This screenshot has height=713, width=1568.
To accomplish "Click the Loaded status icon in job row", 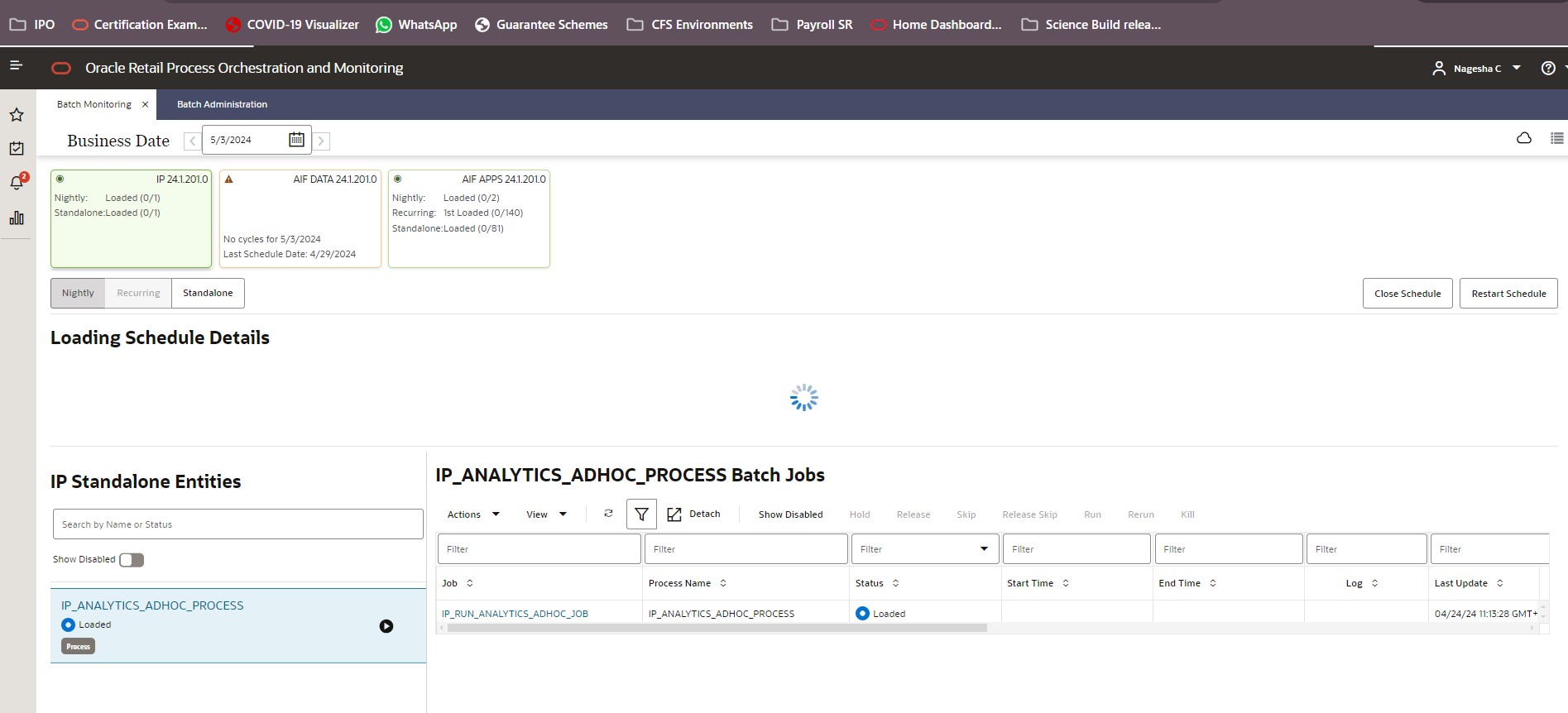I will 862,613.
